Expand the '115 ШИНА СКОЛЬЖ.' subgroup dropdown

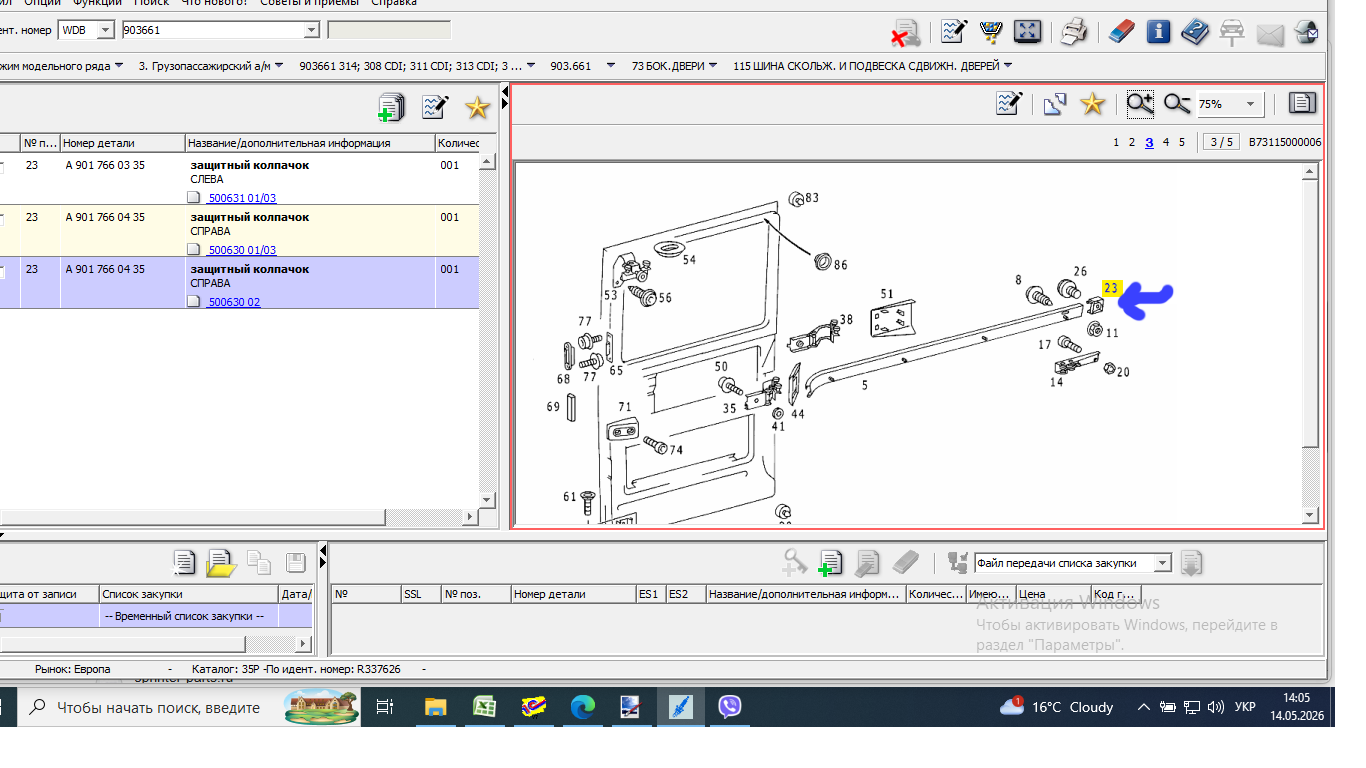coord(1007,66)
